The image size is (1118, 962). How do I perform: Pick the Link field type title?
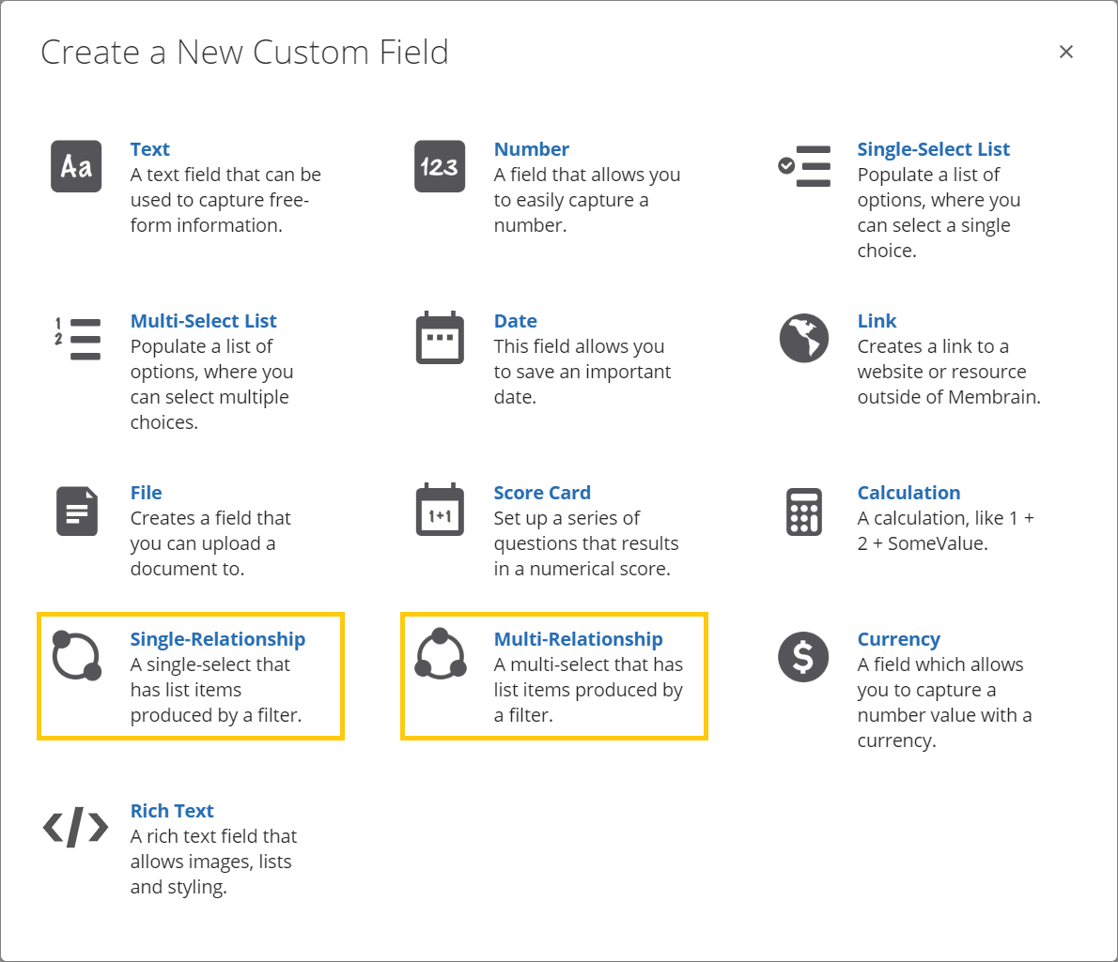(x=877, y=321)
